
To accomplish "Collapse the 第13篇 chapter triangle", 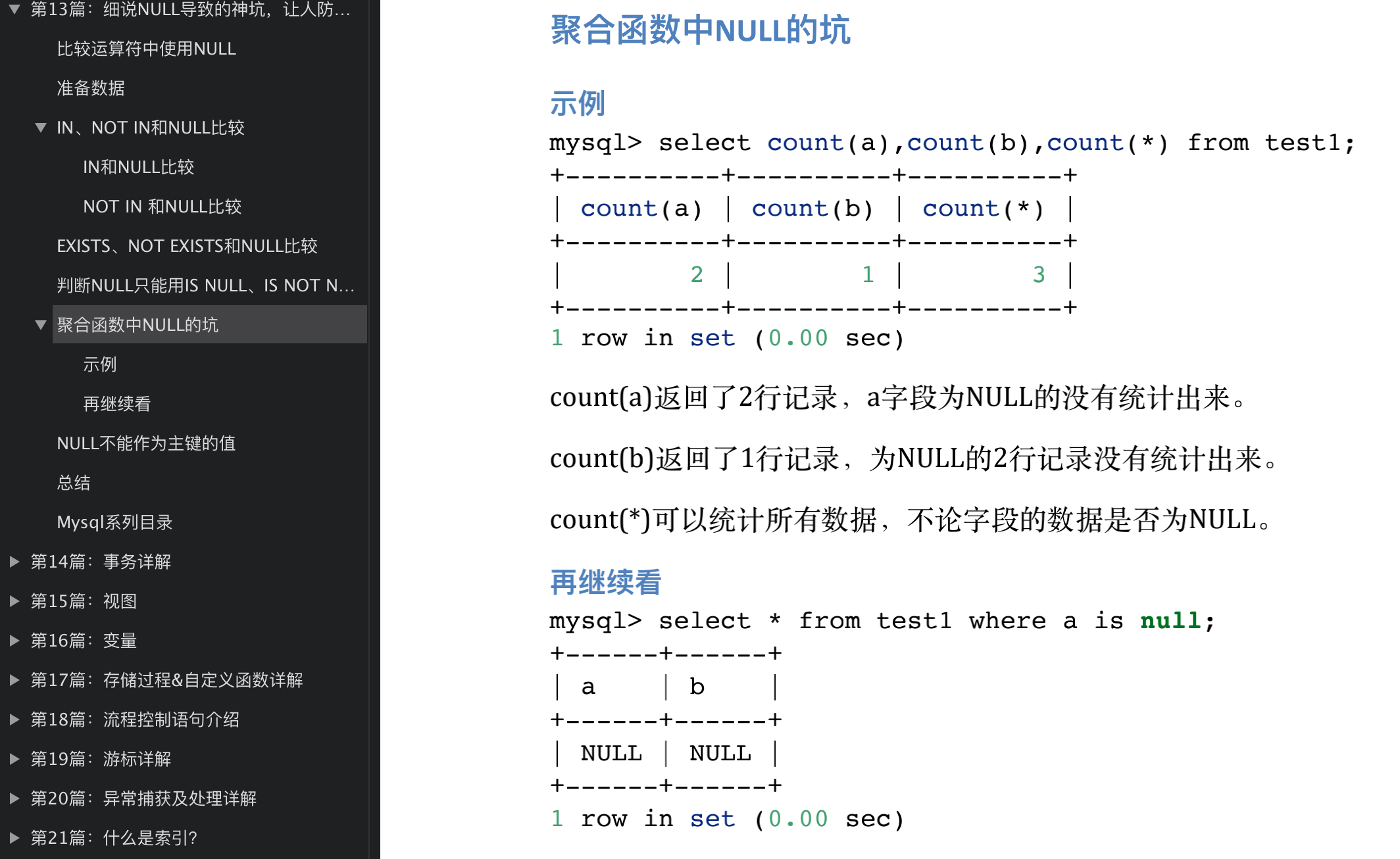I will tap(14, 9).
